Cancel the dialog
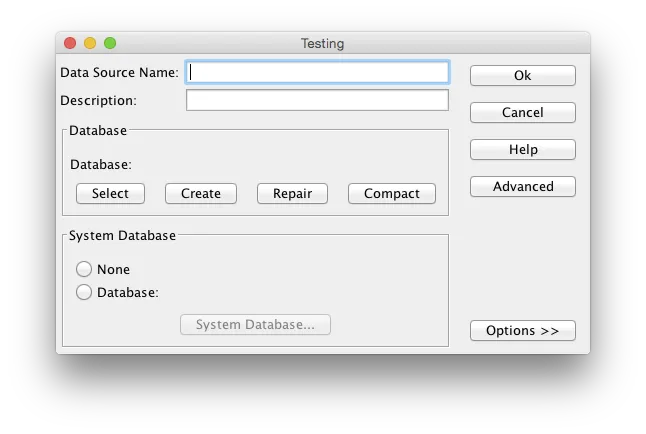The width and height of the screenshot is (646, 434). coord(522,113)
